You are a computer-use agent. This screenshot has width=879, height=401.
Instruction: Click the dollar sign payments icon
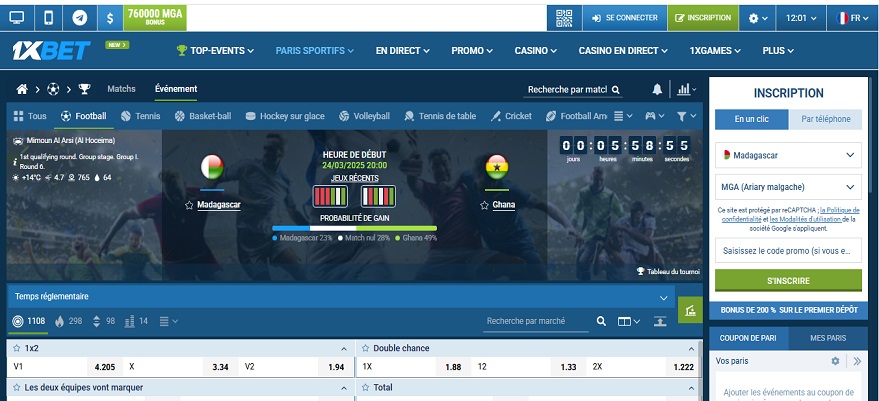tap(110, 18)
